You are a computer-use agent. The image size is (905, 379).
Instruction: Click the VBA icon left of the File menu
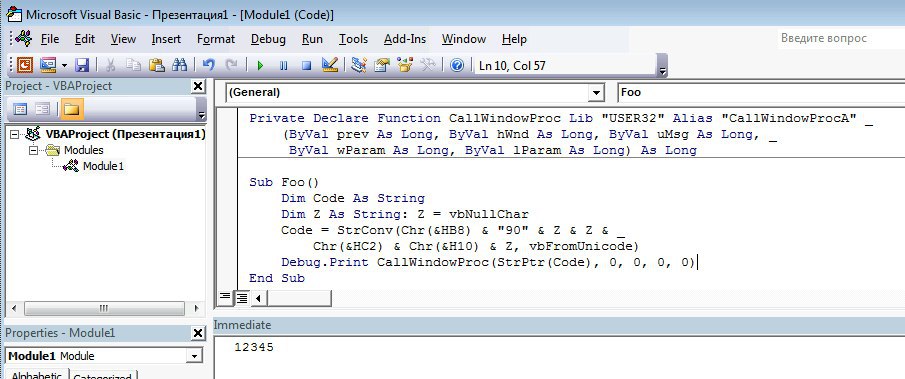[x=24, y=39]
